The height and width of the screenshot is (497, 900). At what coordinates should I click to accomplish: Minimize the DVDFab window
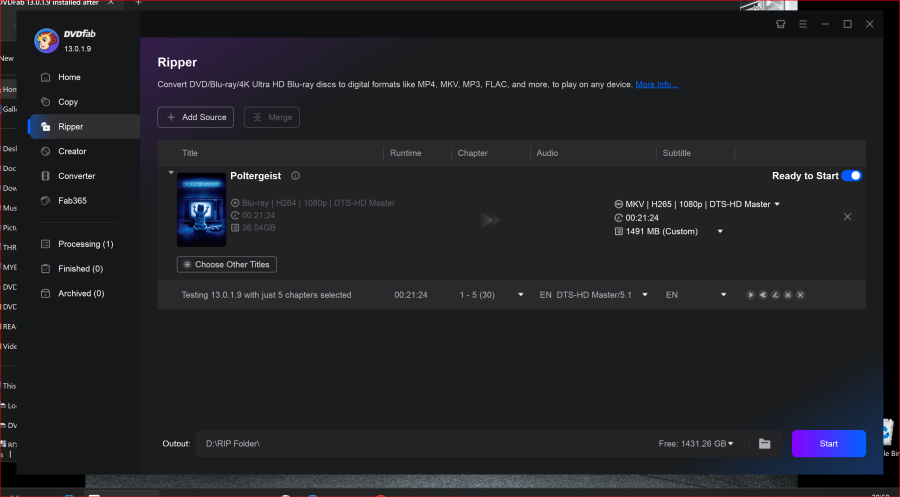[825, 24]
